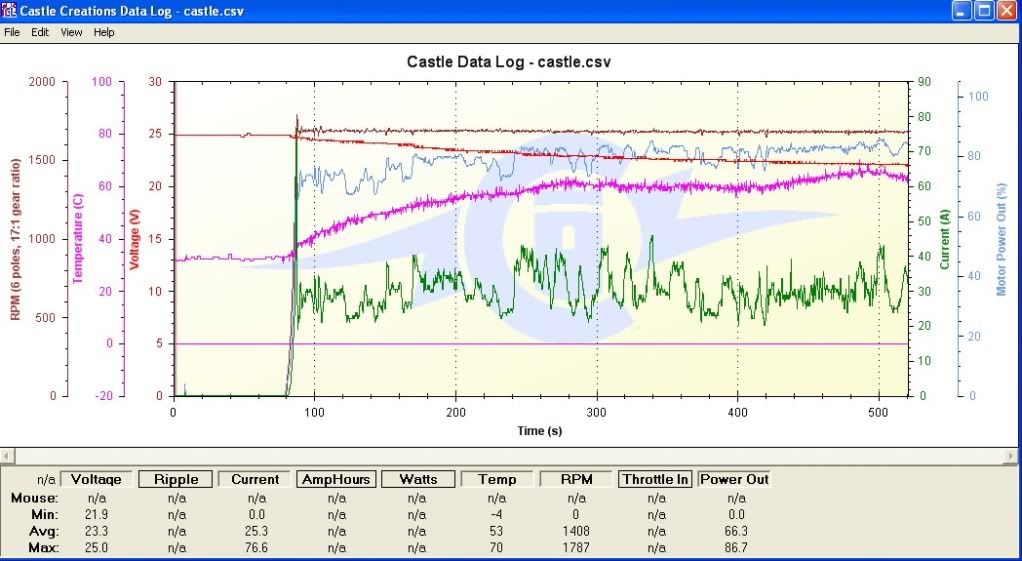Viewport: 1022px width, 561px height.
Task: Open the Help menu
Action: 104,32
